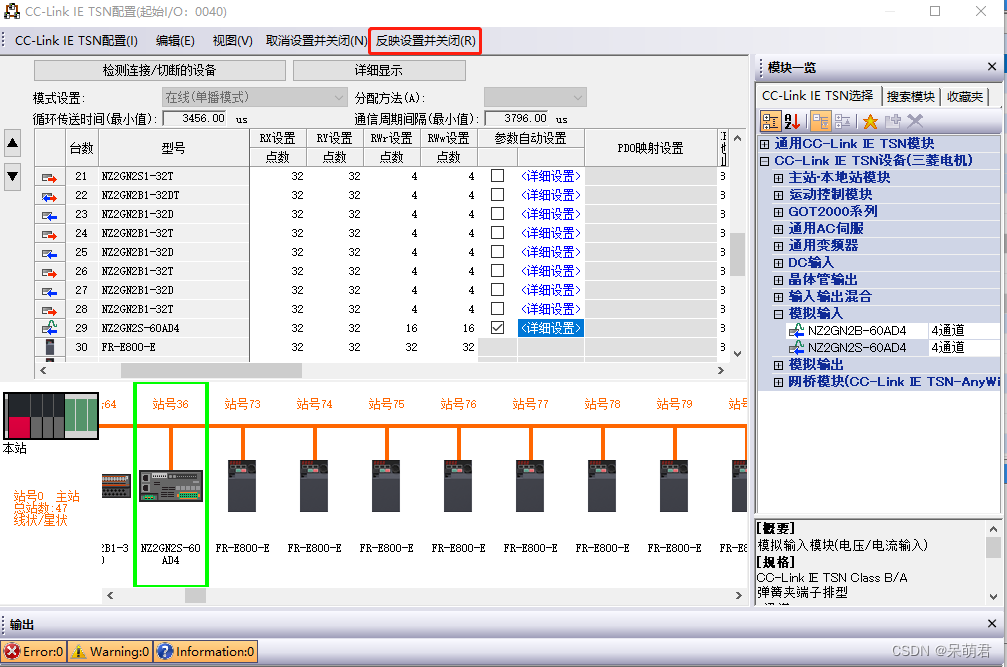The height and width of the screenshot is (667, 1007).
Task: Expand 运动控制模块 tree node
Action: 778,195
